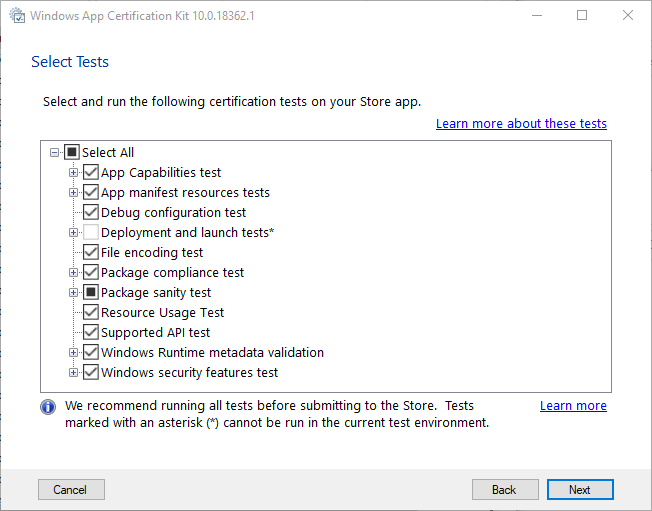Select 'Debug configuration test' label

173,212
